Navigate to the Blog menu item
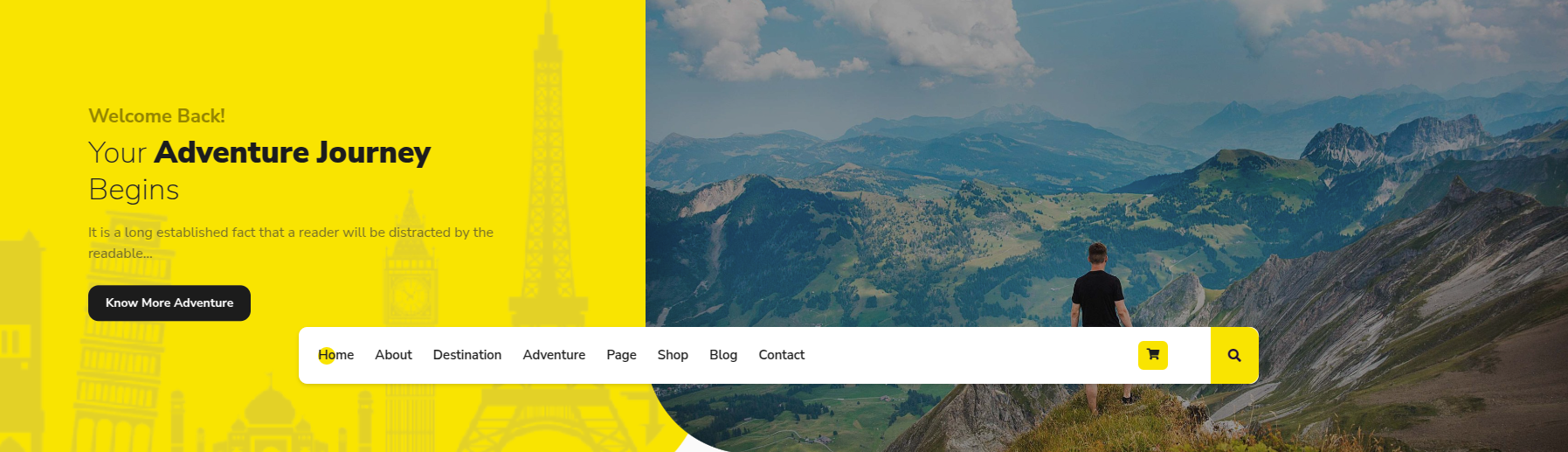 [723, 355]
